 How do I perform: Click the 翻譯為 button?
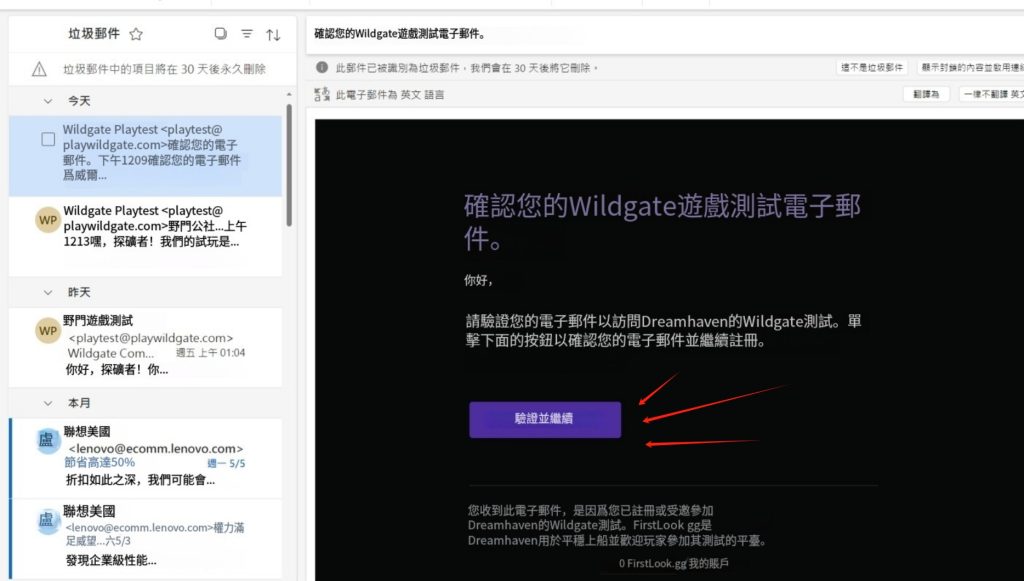(926, 95)
